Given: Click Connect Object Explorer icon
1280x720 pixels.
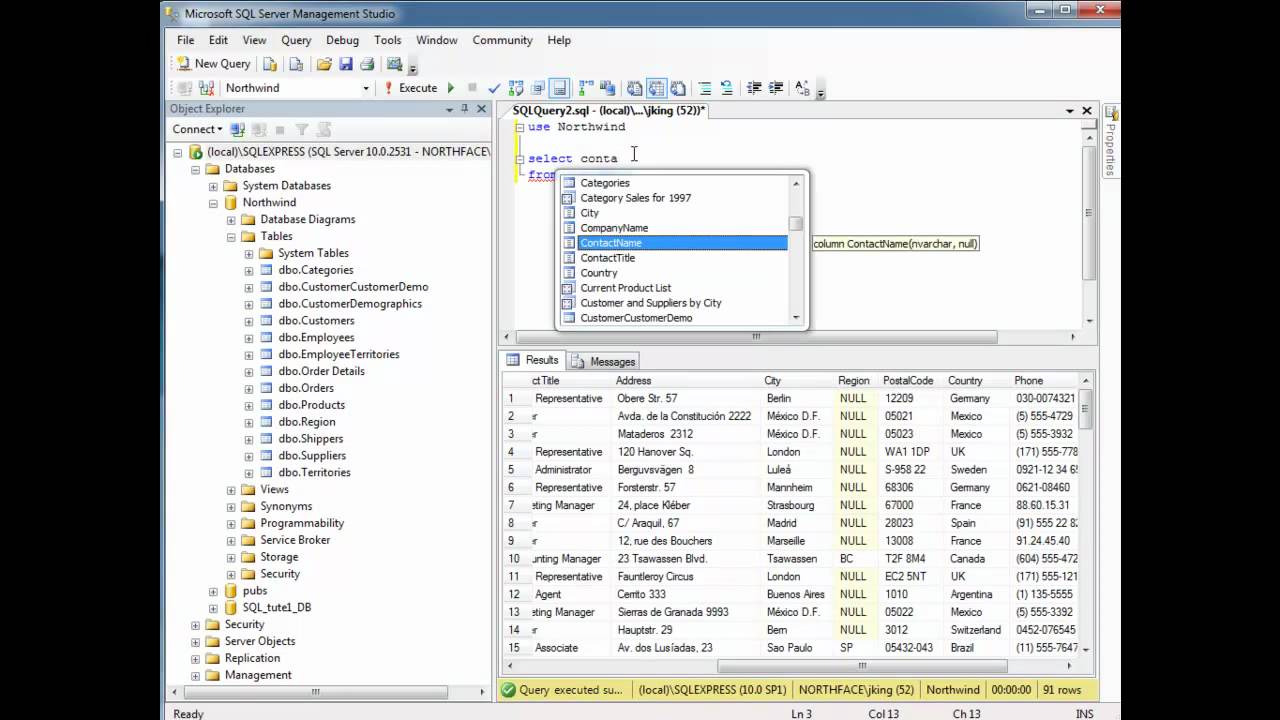Looking at the screenshot, I should coord(237,129).
